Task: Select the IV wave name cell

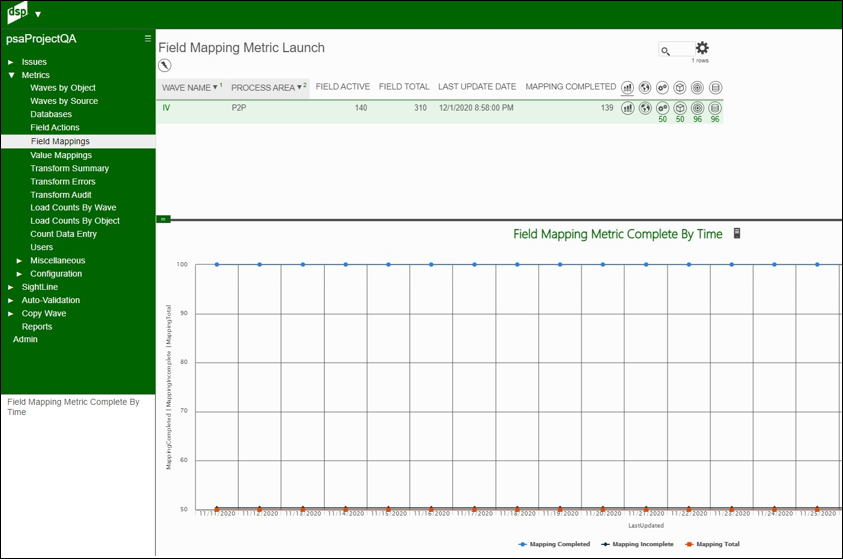Action: point(166,108)
